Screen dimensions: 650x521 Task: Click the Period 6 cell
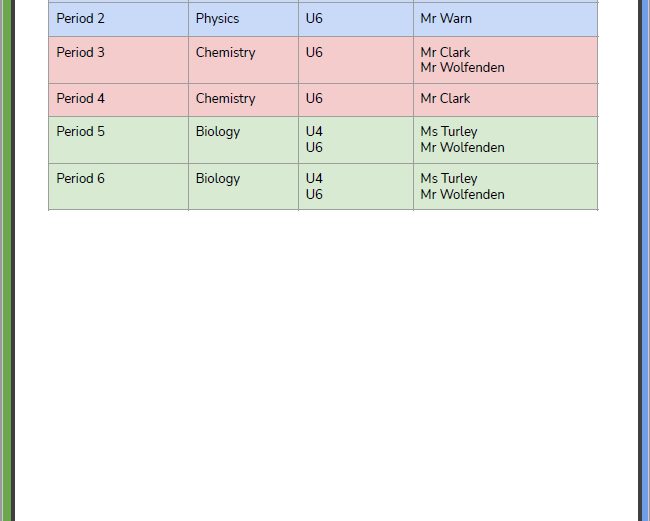tap(81, 179)
